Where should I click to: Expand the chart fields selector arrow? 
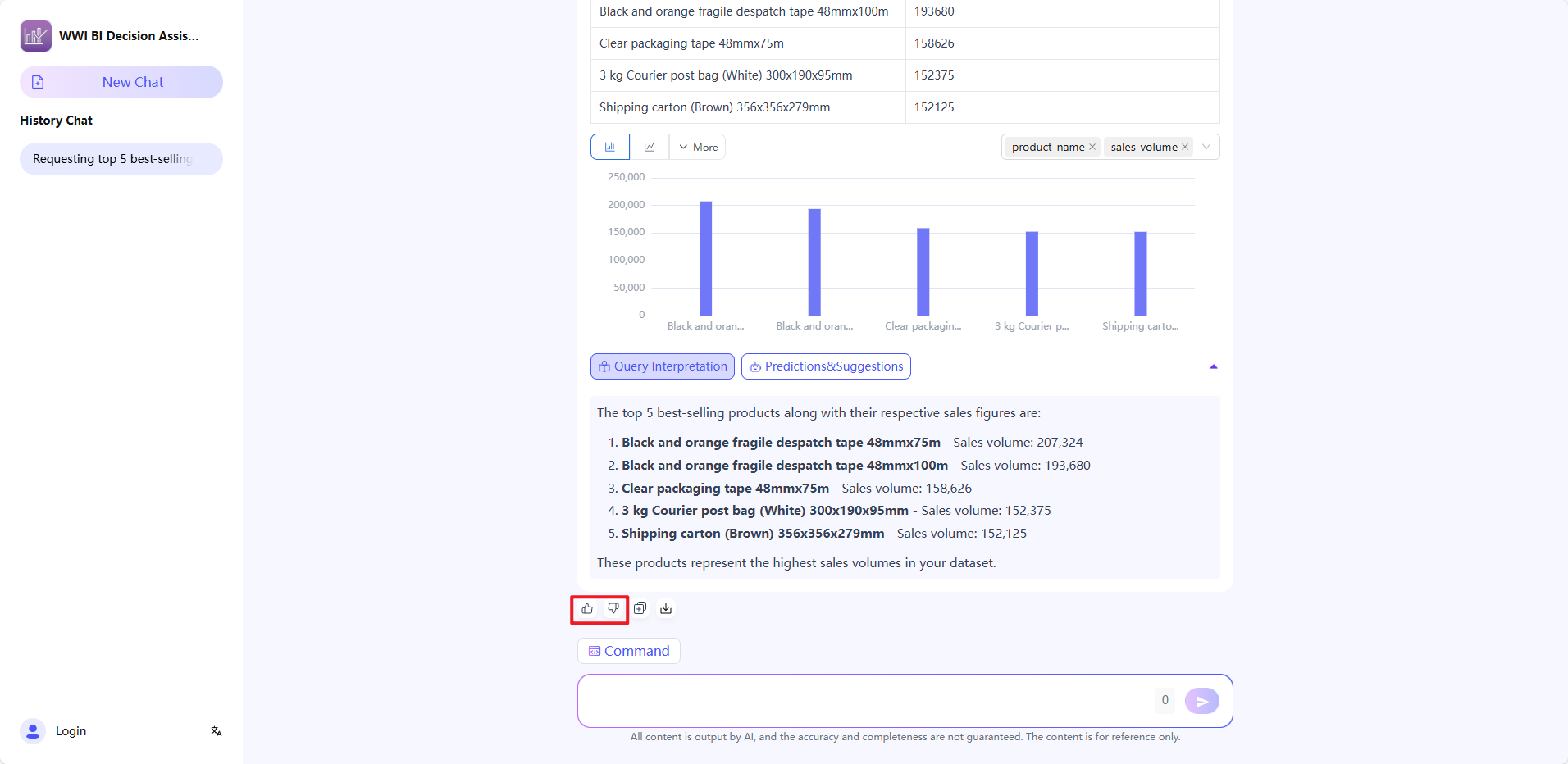pyautogui.click(x=1206, y=147)
